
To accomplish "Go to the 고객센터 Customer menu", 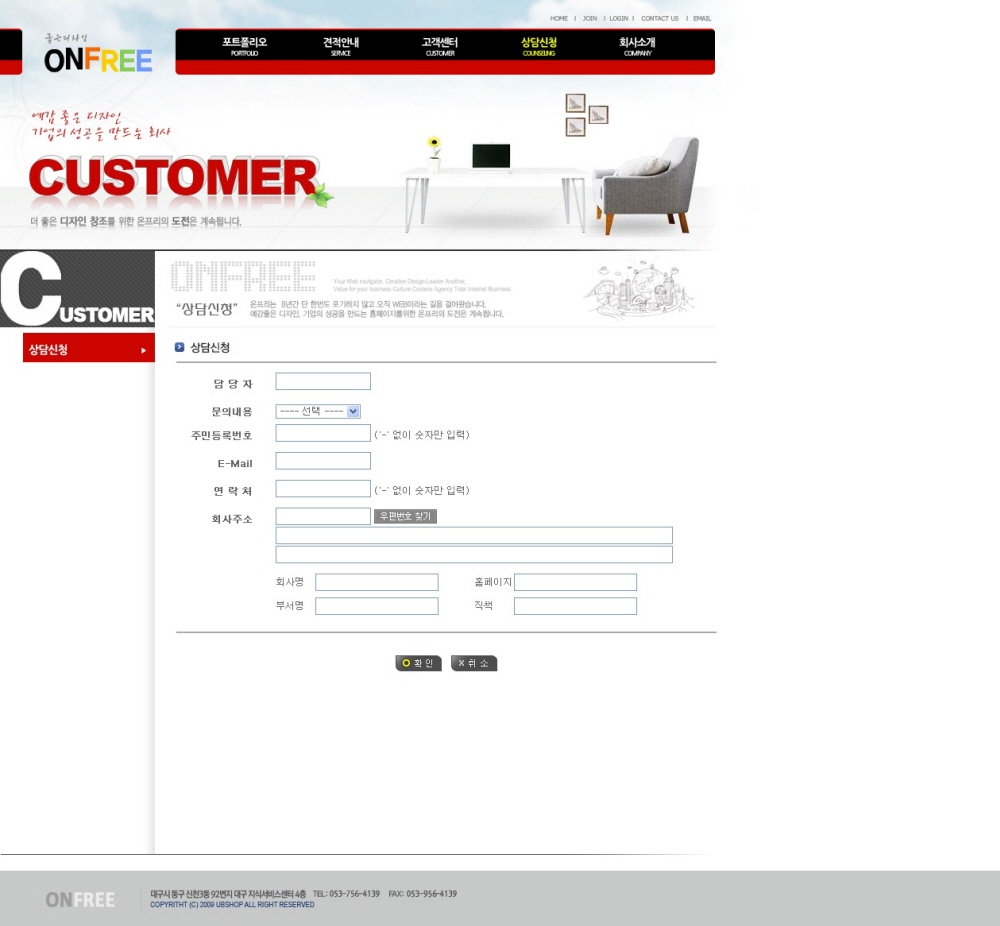I will (x=439, y=46).
